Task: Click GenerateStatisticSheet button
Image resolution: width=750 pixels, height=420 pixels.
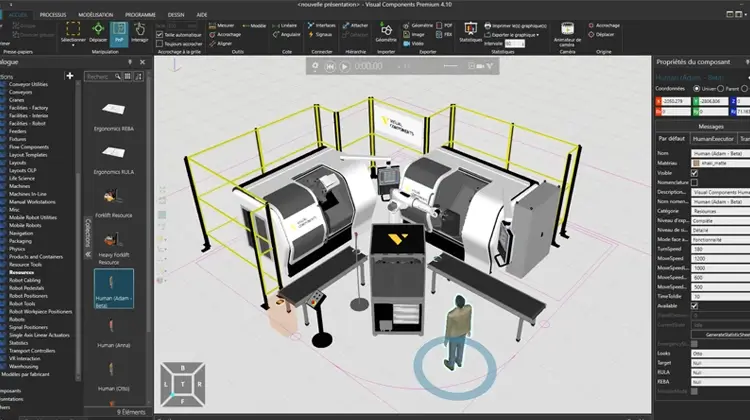Action: 722,334
